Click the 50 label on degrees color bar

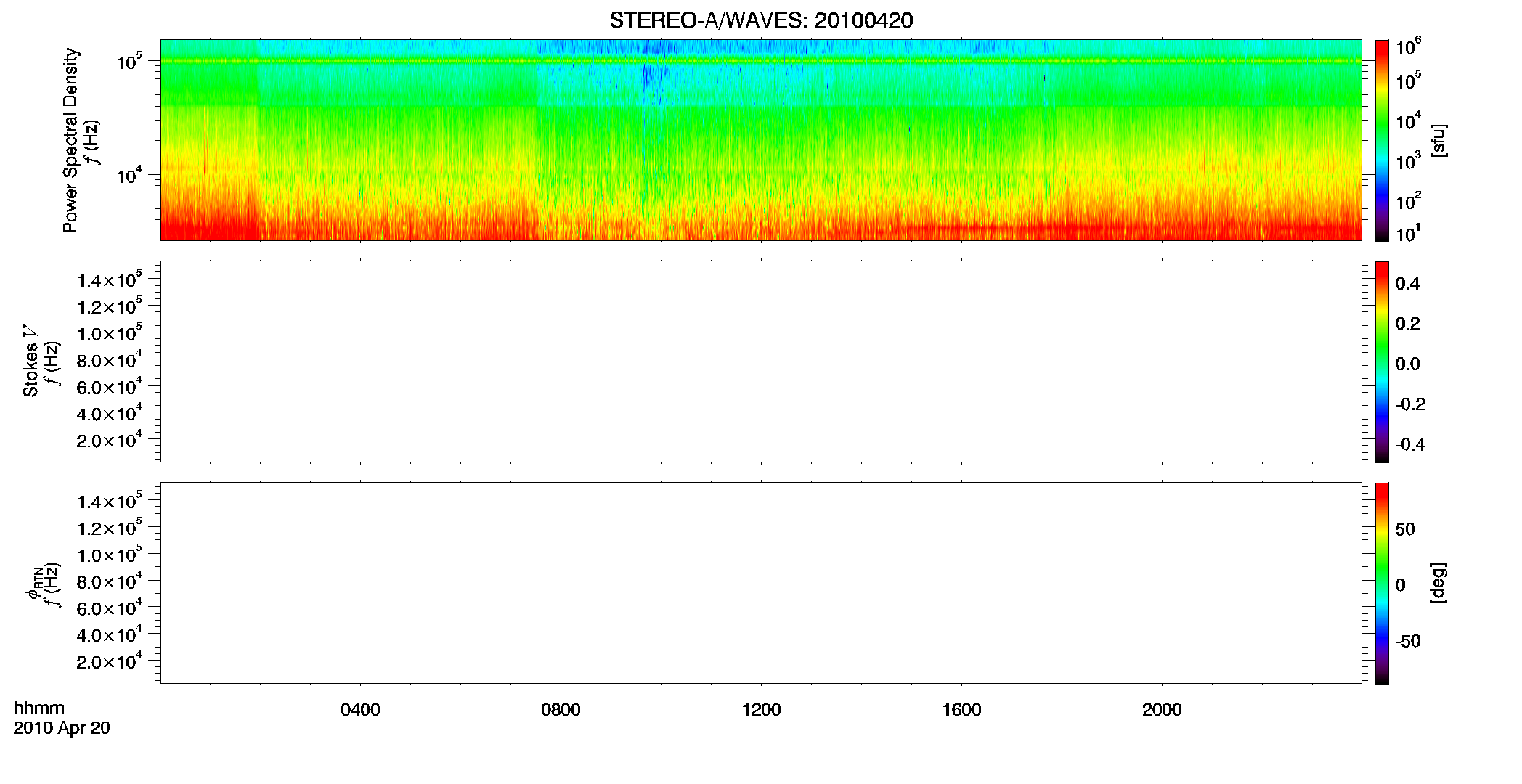coord(1405,529)
